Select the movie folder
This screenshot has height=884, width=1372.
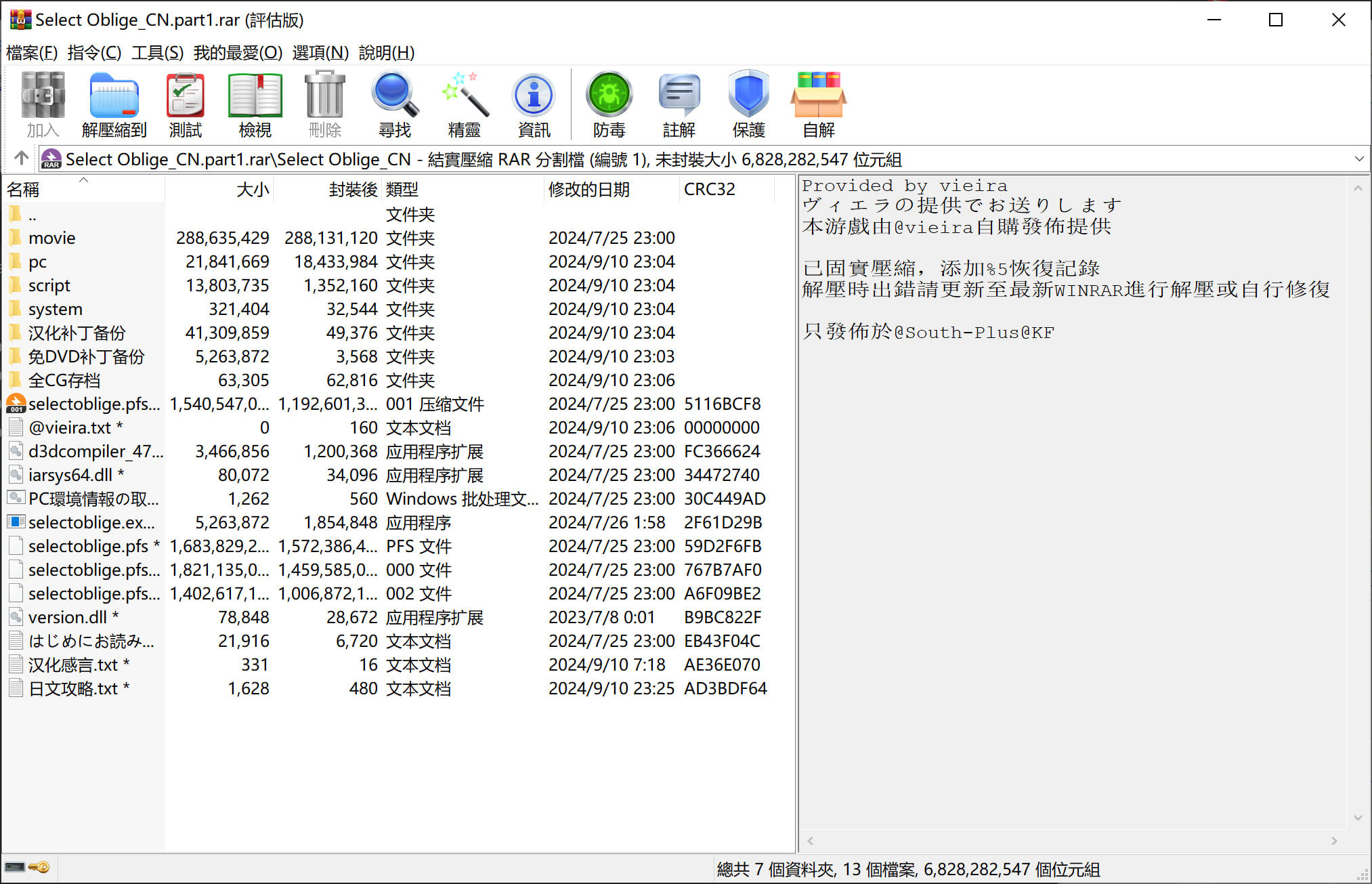click(x=51, y=238)
